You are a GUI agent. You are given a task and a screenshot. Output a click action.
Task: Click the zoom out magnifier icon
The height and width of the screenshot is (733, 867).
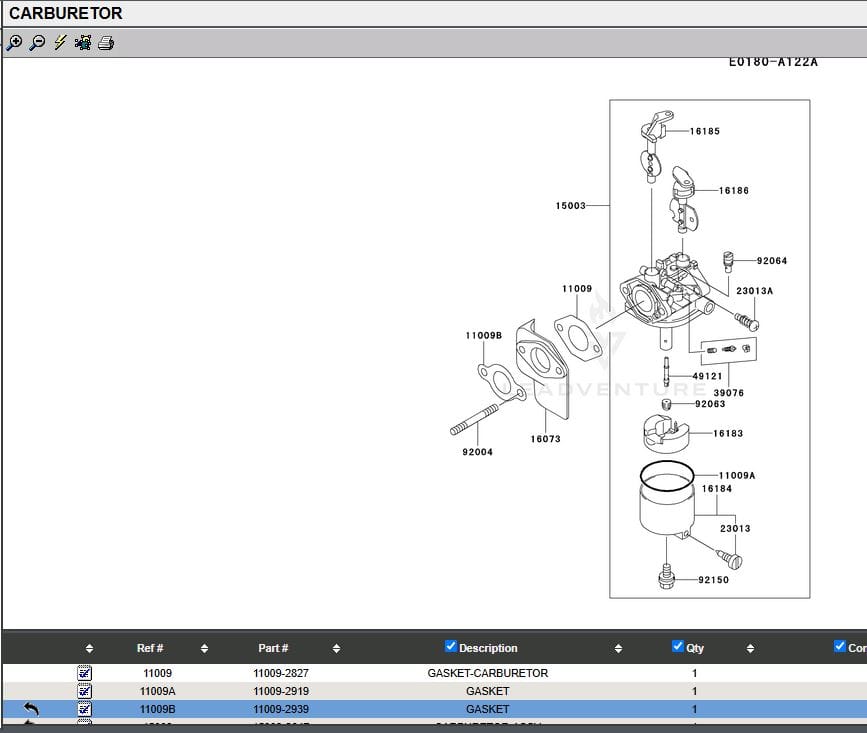coord(37,43)
